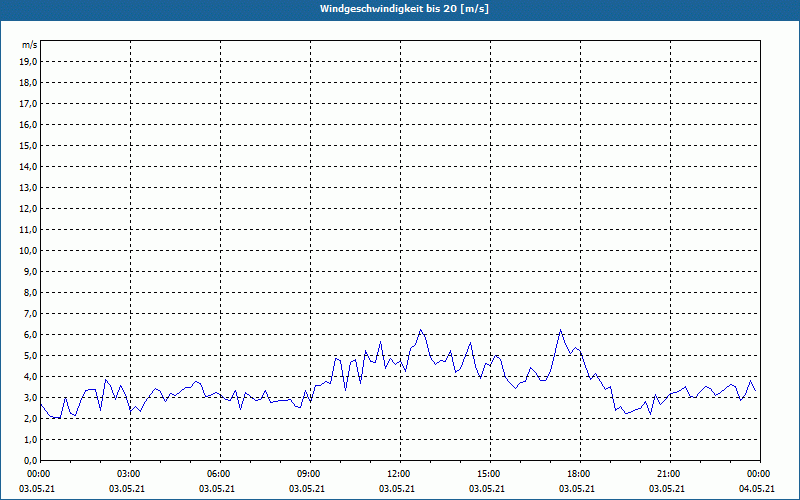Click the 3,0 y-axis label

tap(31, 397)
